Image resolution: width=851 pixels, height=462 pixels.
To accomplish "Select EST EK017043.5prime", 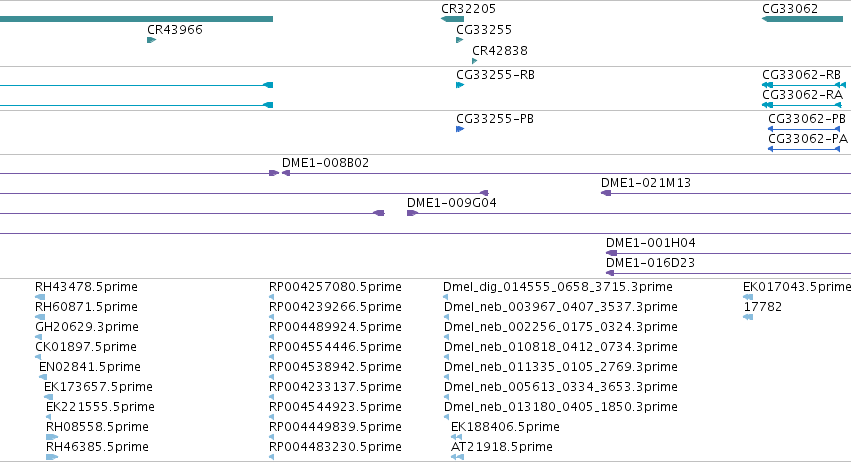I will (797, 287).
